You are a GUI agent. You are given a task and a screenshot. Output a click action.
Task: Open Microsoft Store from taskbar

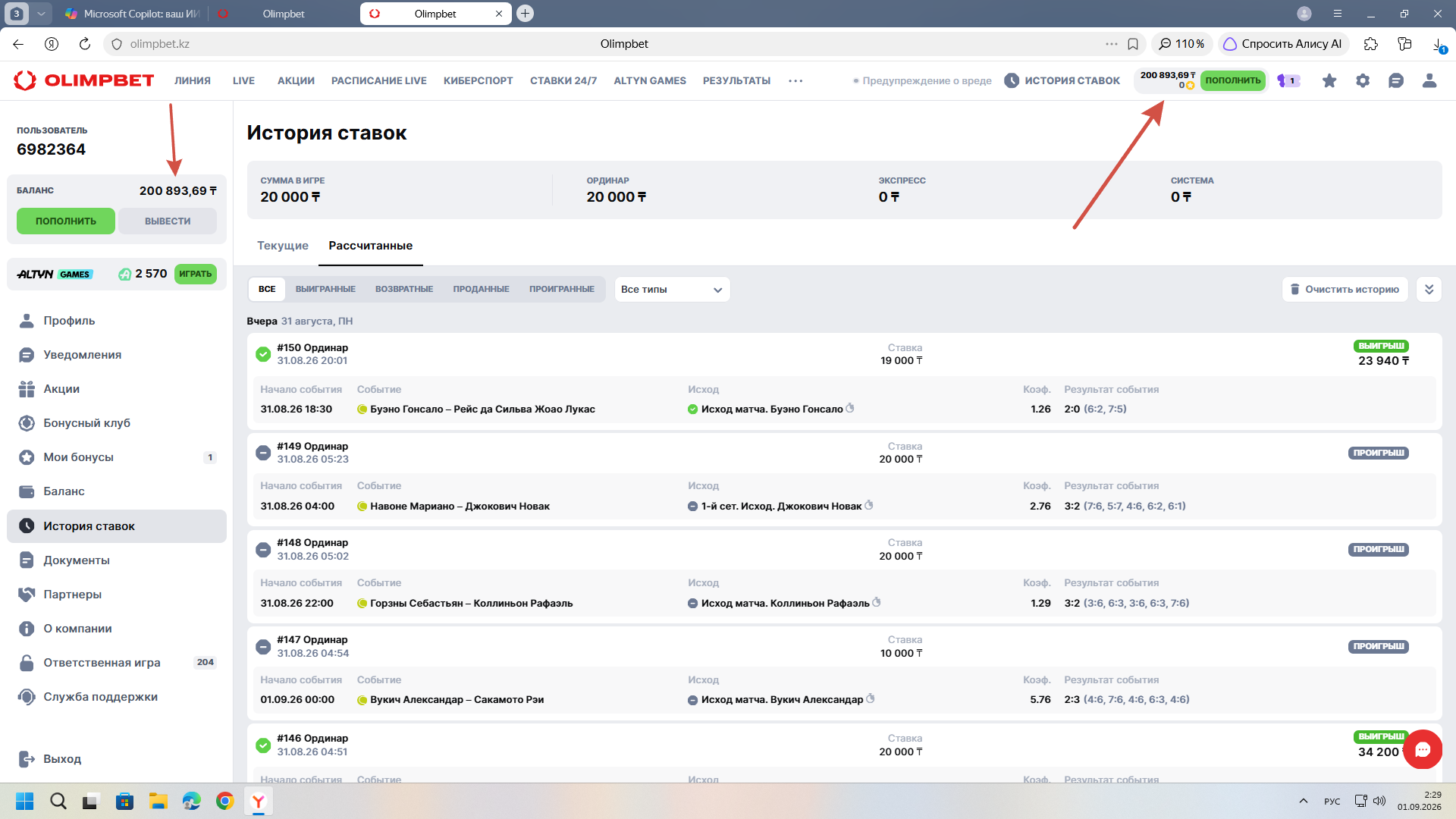click(x=124, y=801)
